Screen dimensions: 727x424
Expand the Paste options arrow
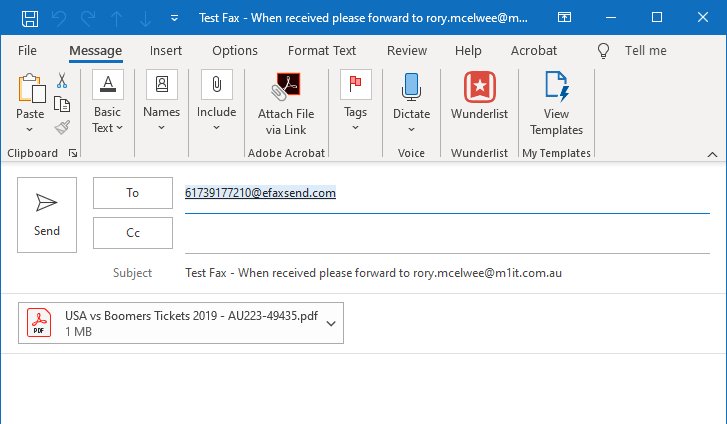tap(30, 129)
